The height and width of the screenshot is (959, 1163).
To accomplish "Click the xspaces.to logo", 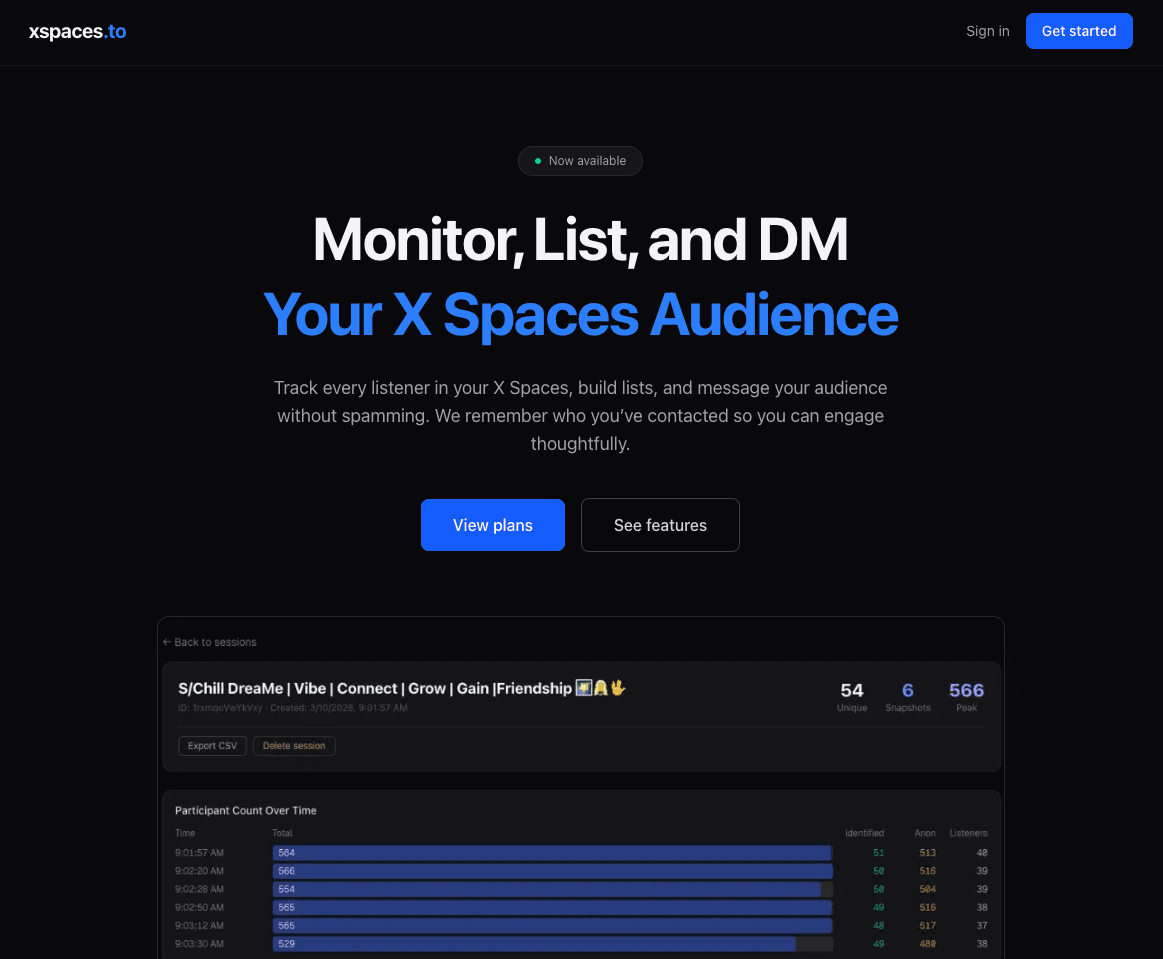I will (x=77, y=31).
